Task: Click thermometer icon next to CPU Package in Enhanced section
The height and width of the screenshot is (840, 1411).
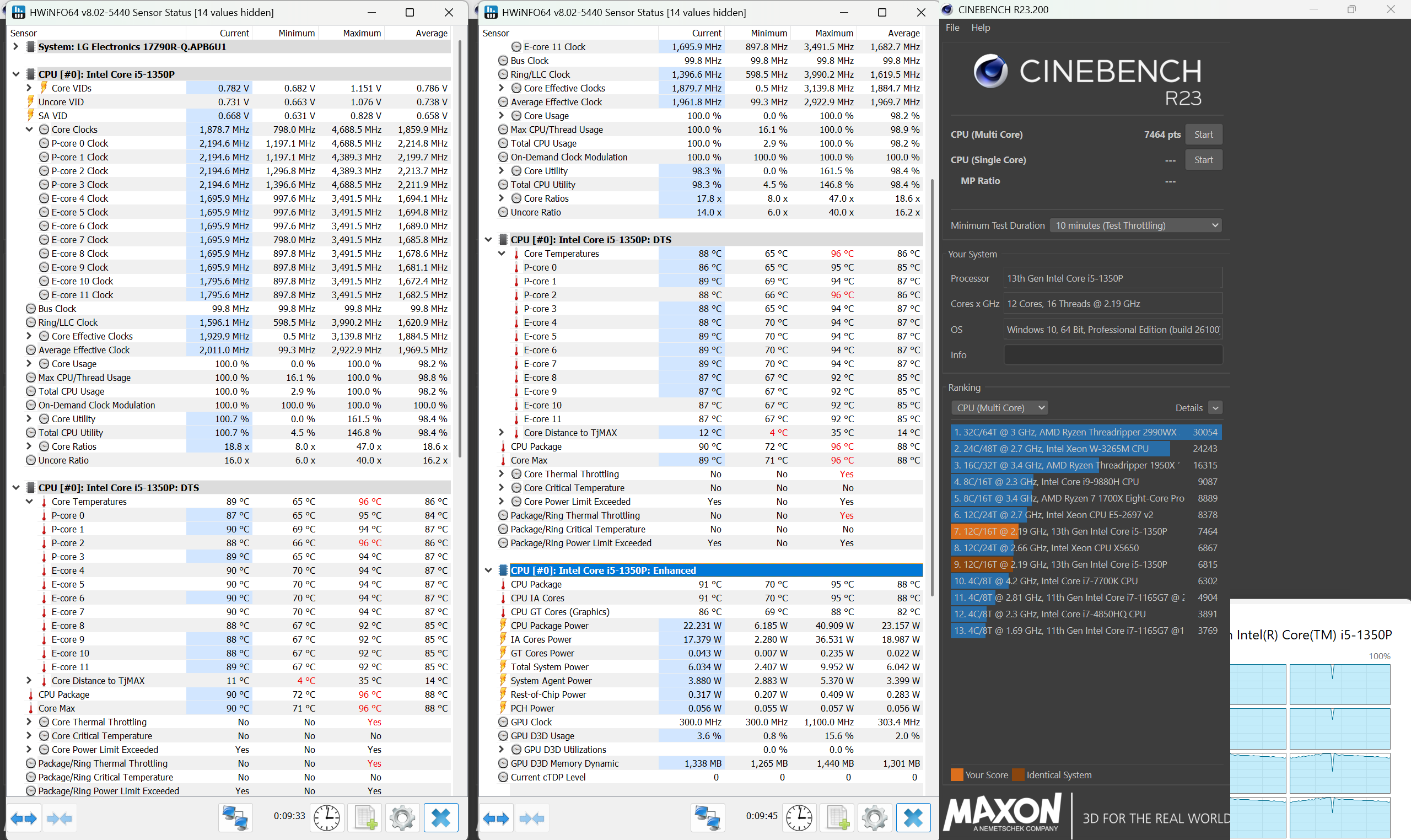Action: tap(503, 584)
